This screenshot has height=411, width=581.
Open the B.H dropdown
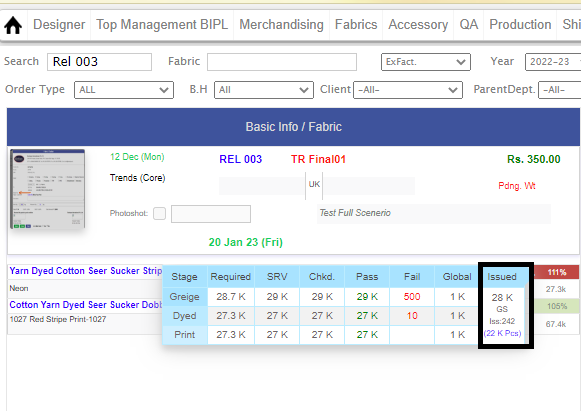(x=264, y=90)
